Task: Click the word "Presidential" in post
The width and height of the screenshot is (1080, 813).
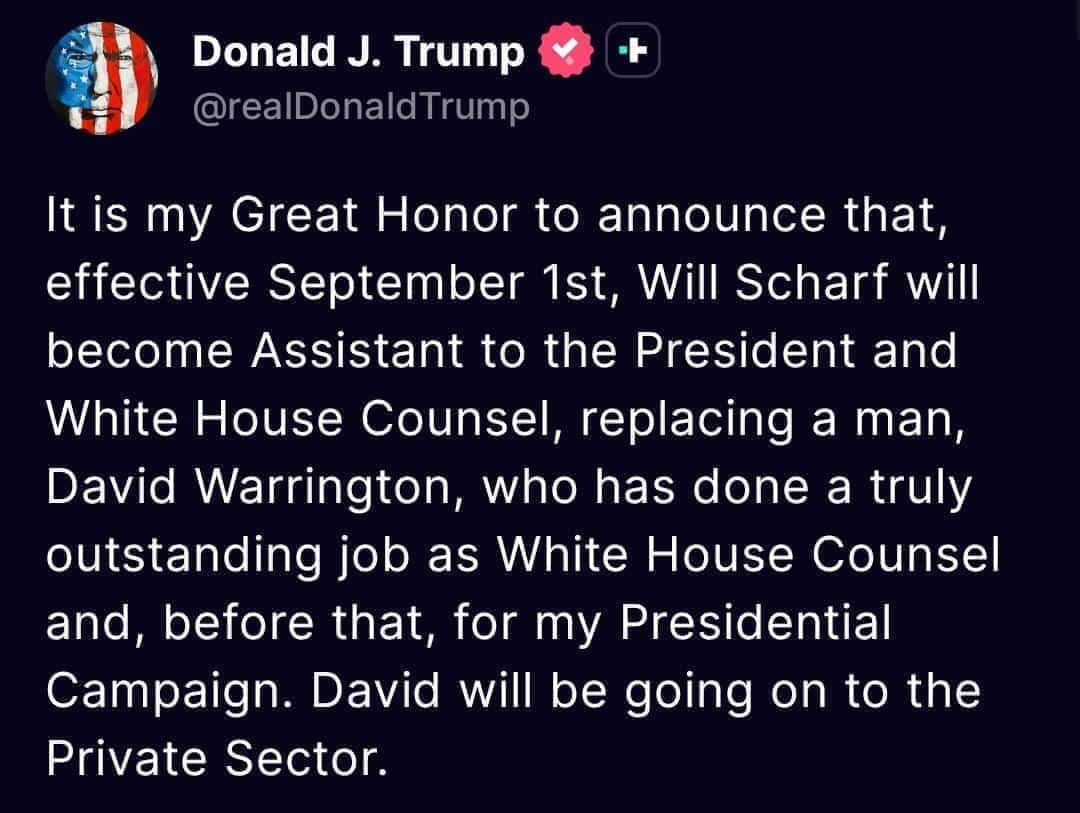Action: coord(756,623)
